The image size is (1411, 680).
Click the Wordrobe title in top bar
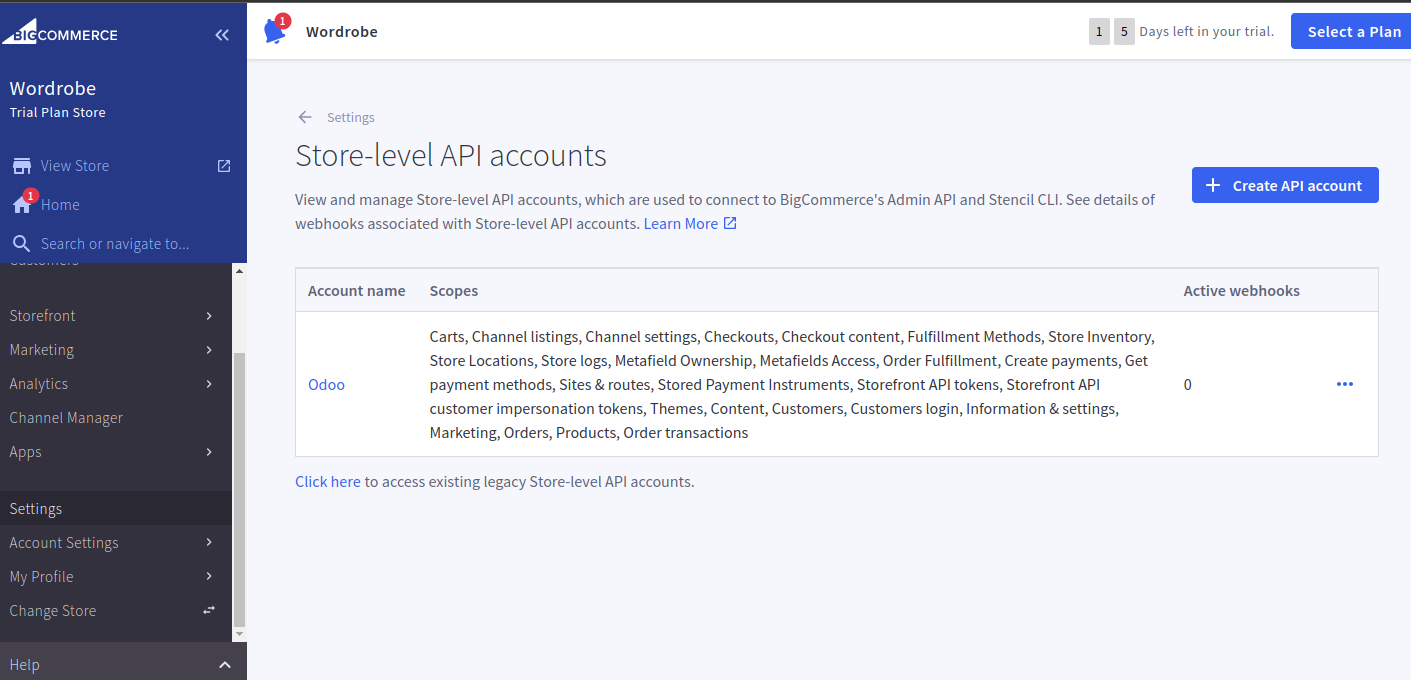[x=342, y=31]
